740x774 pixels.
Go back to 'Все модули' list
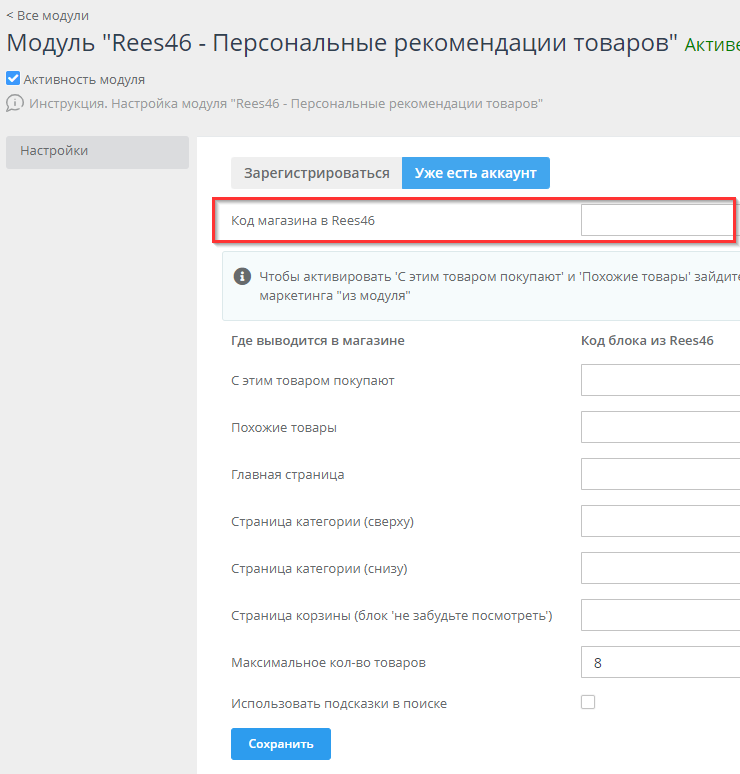click(47, 15)
